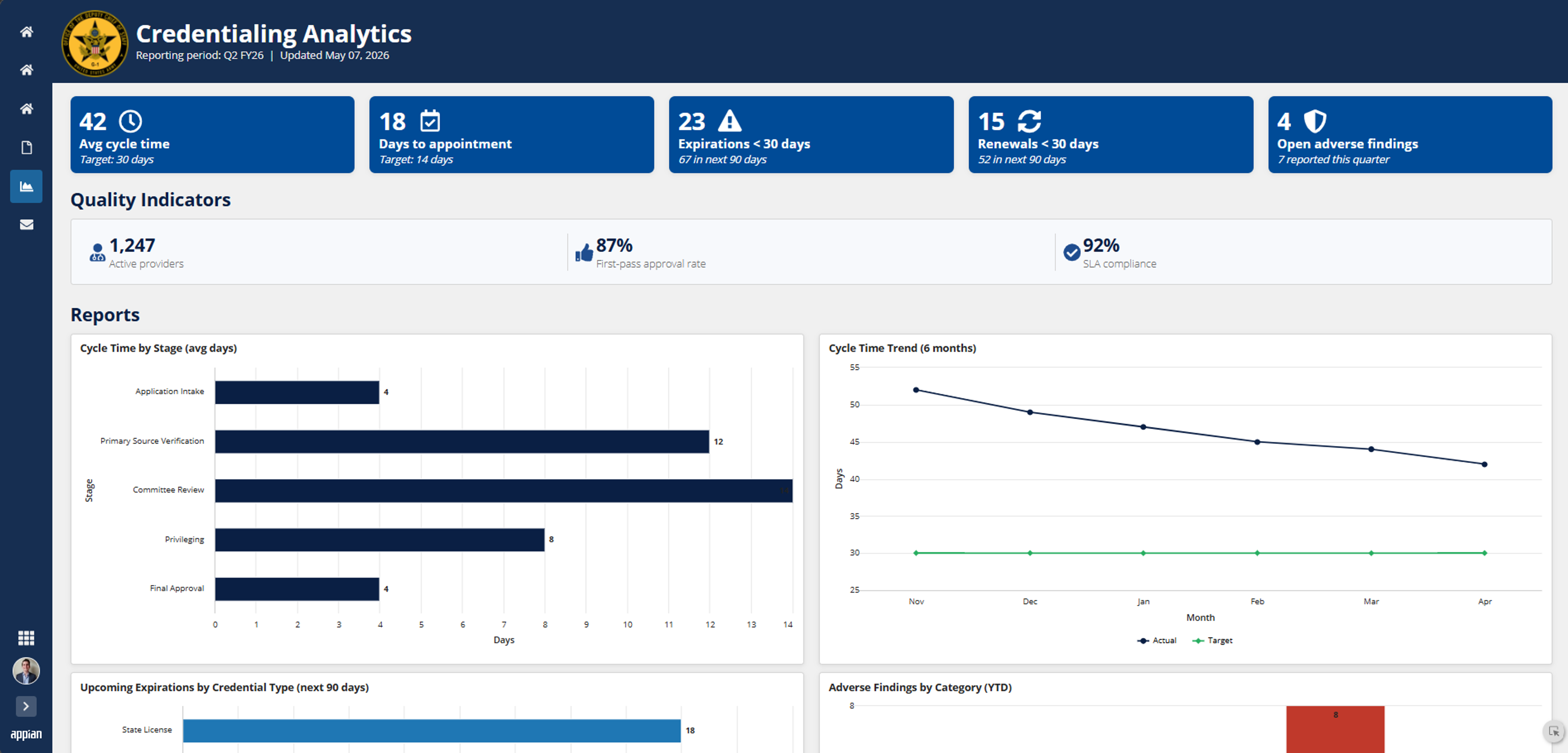Select the analytics chart icon in sidebar

[26, 186]
